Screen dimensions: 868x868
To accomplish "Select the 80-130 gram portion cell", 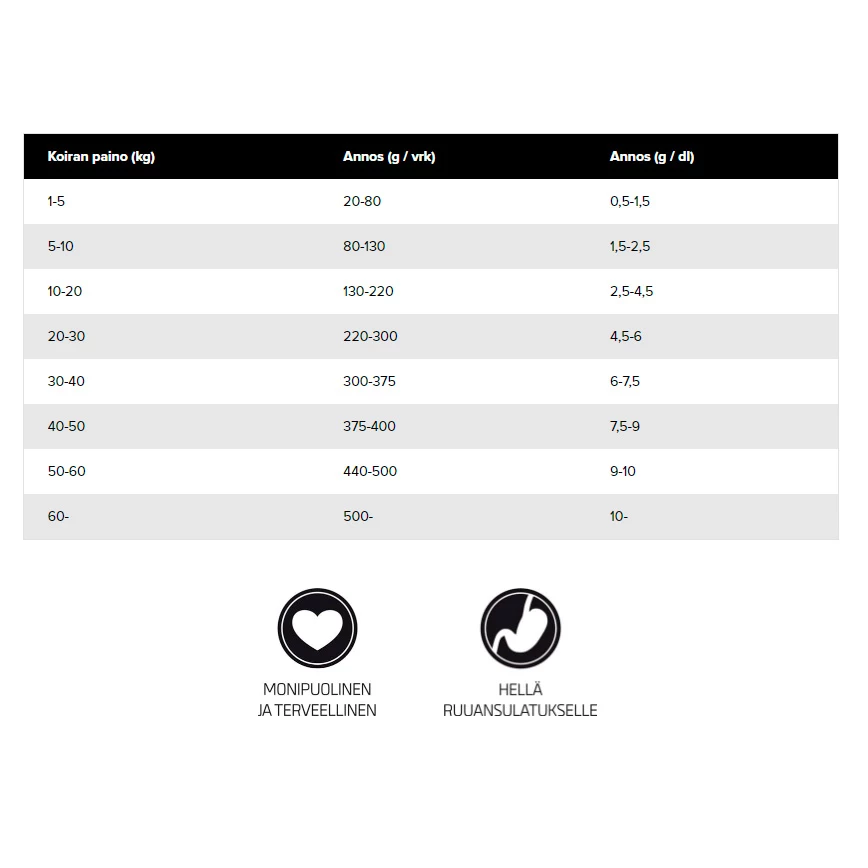I will (364, 247).
